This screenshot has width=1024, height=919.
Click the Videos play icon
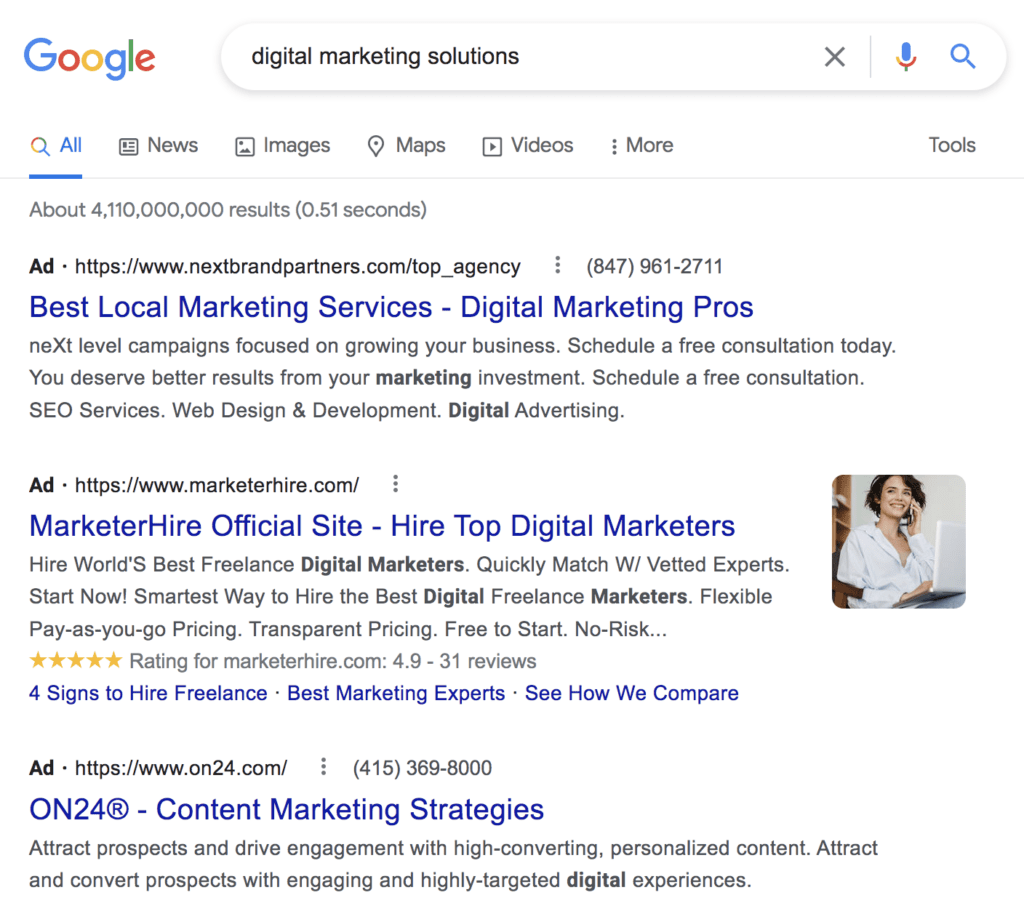(x=492, y=146)
